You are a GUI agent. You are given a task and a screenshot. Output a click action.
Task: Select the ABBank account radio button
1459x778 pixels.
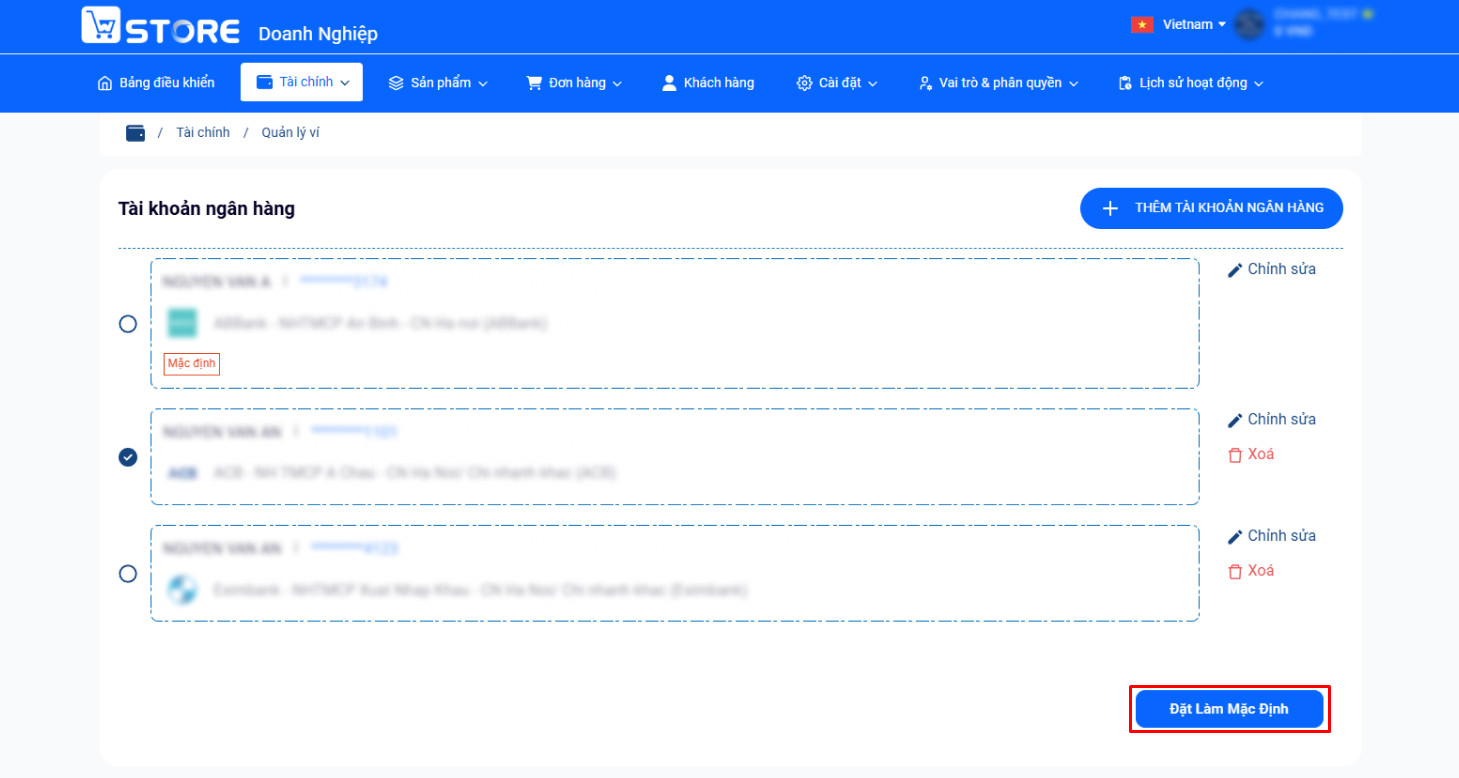coord(128,324)
